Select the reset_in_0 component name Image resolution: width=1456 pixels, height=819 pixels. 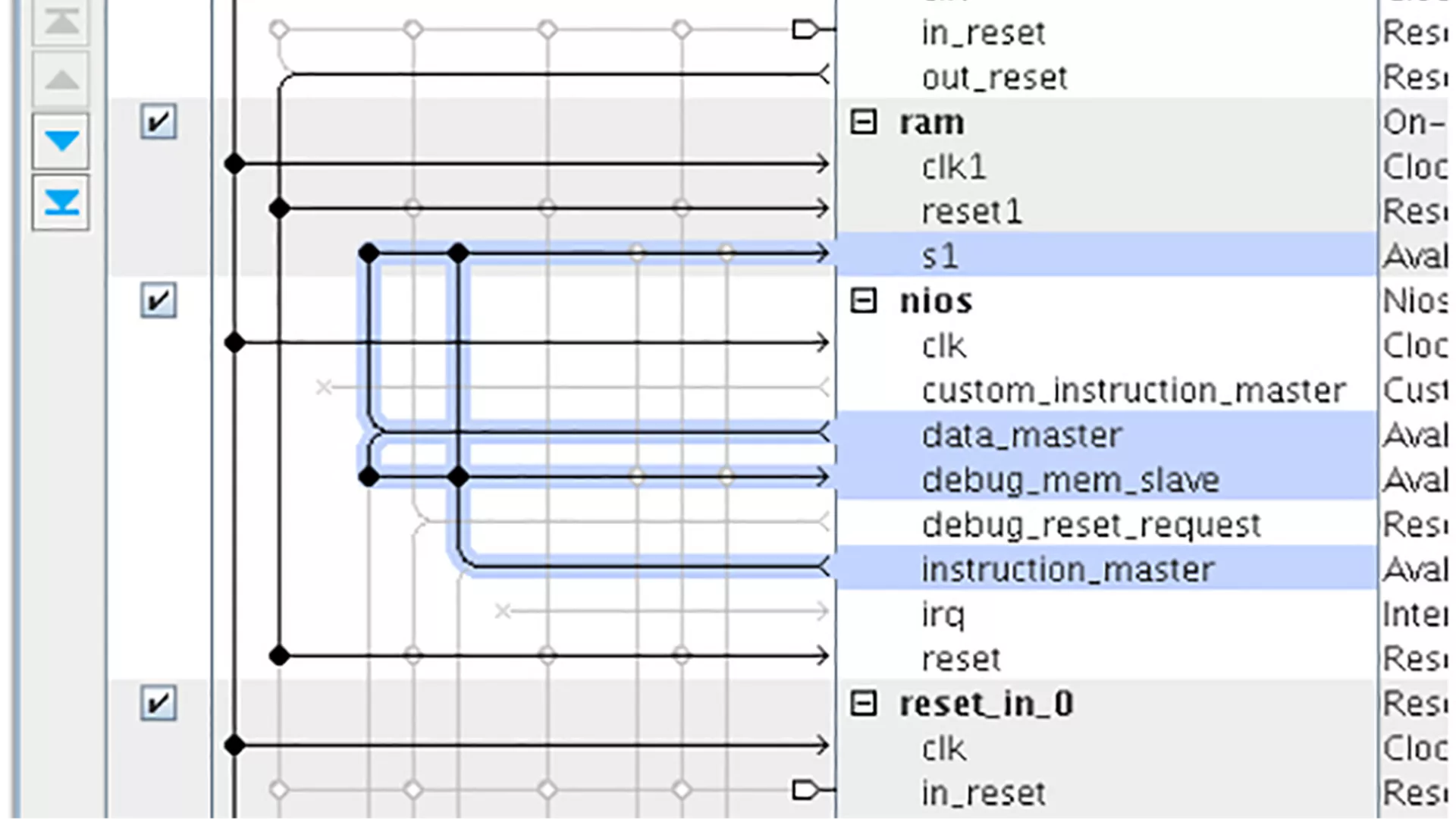987,704
